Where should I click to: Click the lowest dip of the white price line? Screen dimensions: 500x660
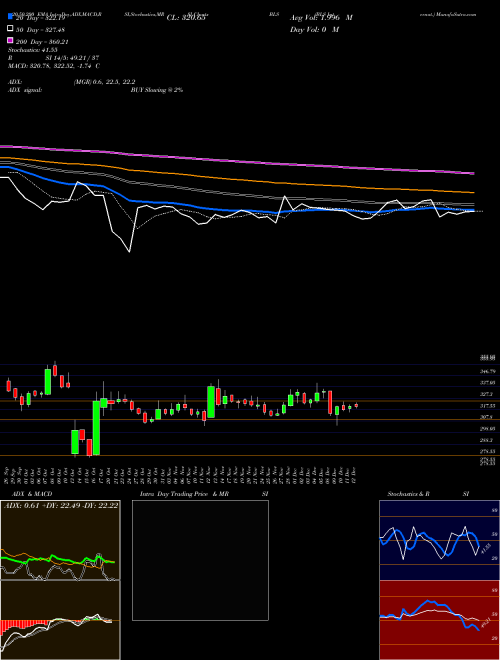[129, 251]
